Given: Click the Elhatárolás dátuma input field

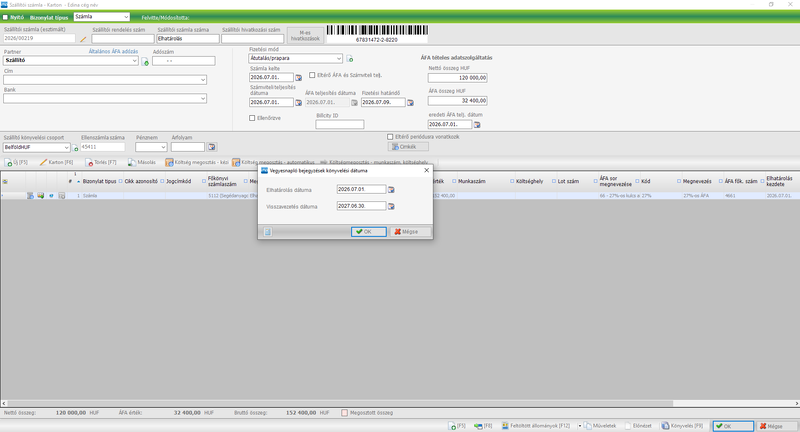Looking at the screenshot, I should [x=361, y=189].
